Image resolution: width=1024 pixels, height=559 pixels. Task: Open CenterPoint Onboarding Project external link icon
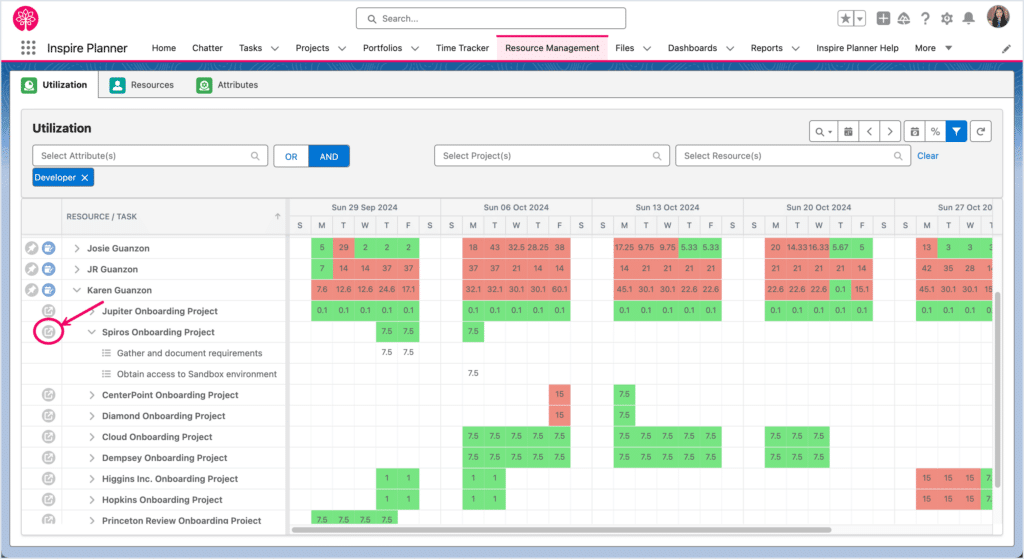pos(48,394)
